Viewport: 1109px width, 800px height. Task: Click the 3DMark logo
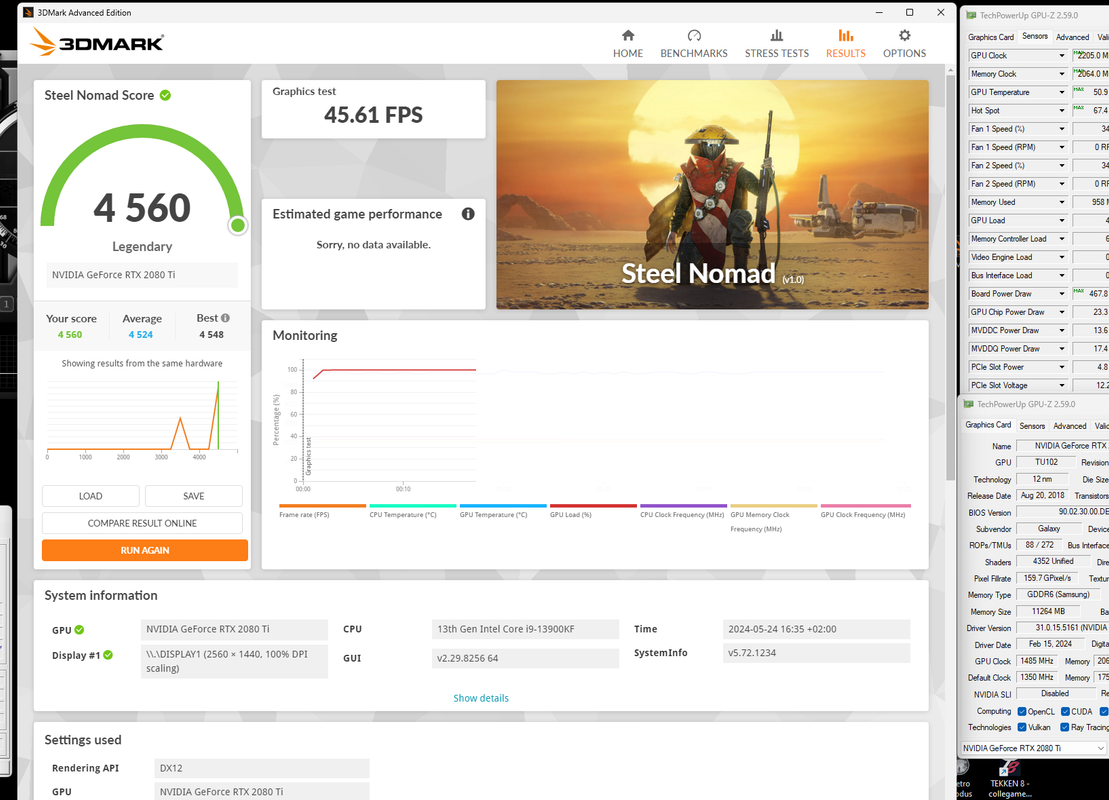click(x=97, y=42)
